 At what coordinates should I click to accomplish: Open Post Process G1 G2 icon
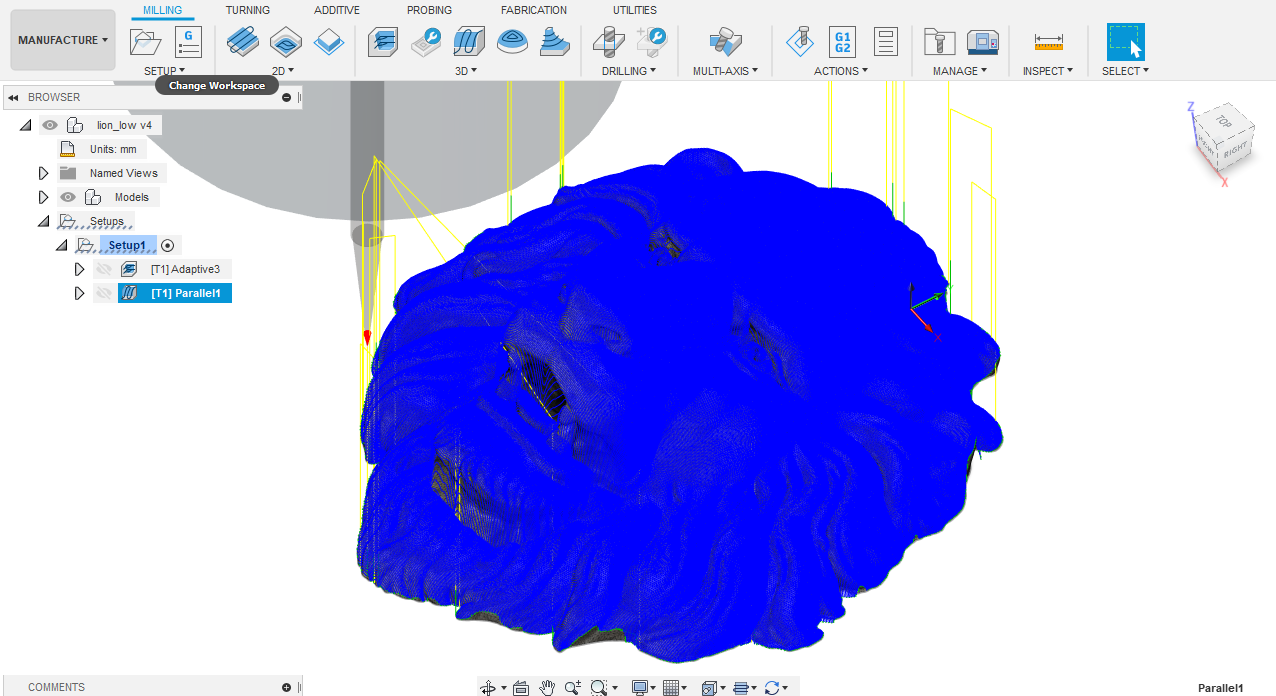pyautogui.click(x=842, y=42)
